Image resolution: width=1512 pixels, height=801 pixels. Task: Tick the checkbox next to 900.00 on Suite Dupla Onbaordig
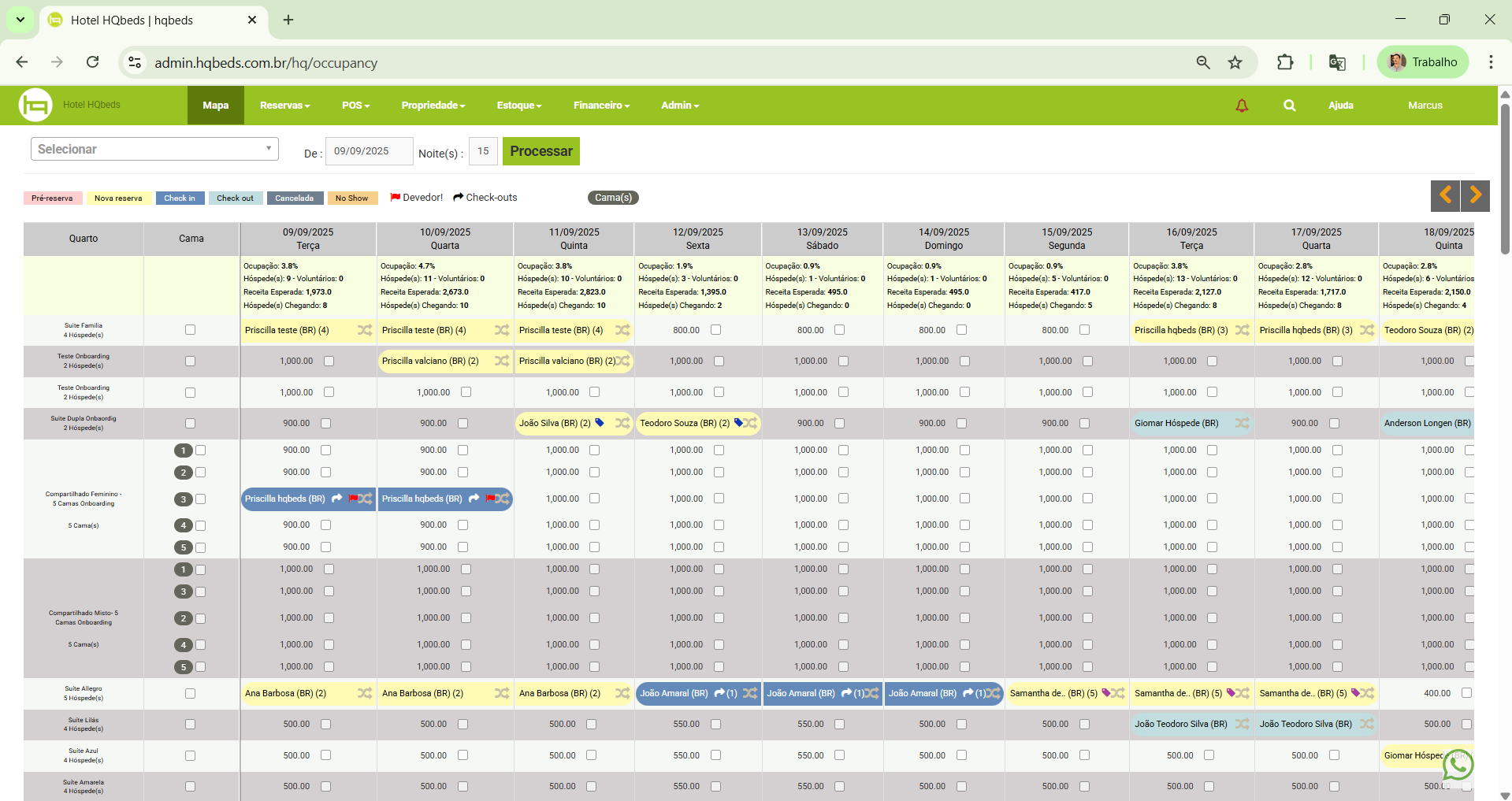tap(325, 423)
